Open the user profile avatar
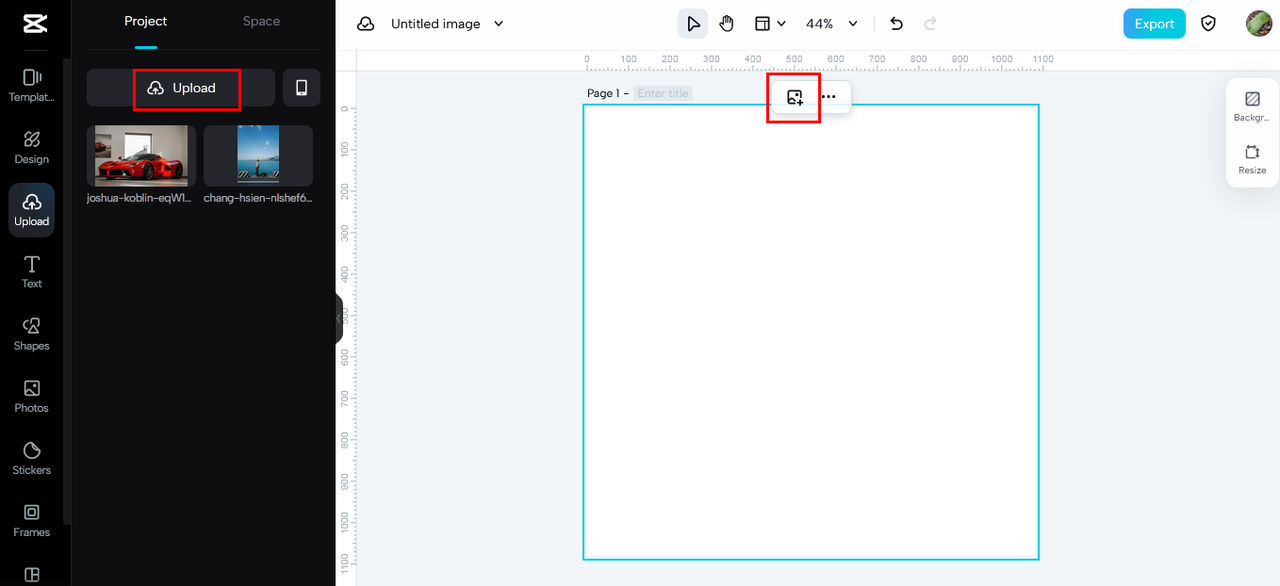Screen dimensions: 1280x586 click(1258, 24)
